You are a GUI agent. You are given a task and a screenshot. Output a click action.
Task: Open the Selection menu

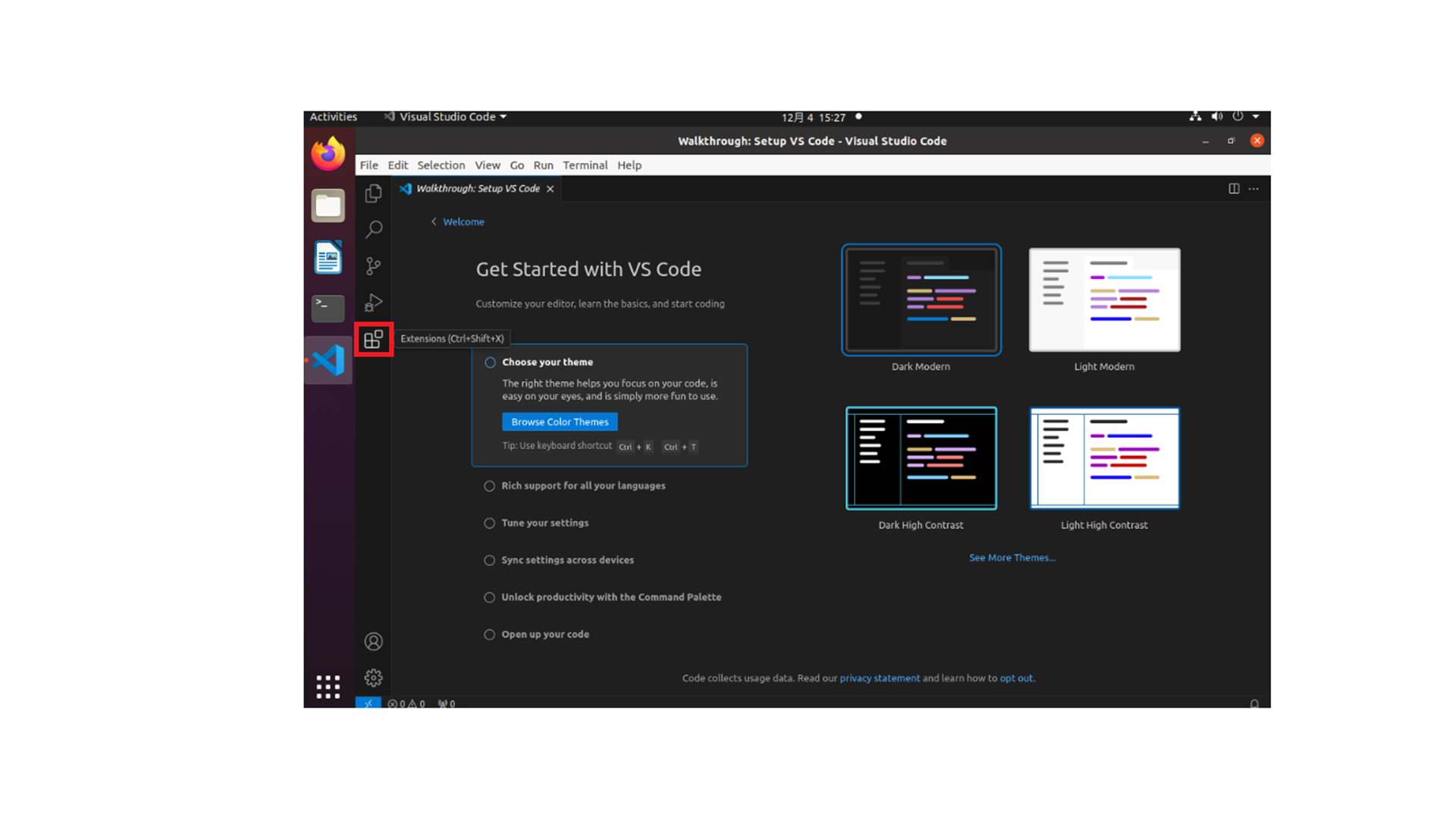(x=441, y=165)
